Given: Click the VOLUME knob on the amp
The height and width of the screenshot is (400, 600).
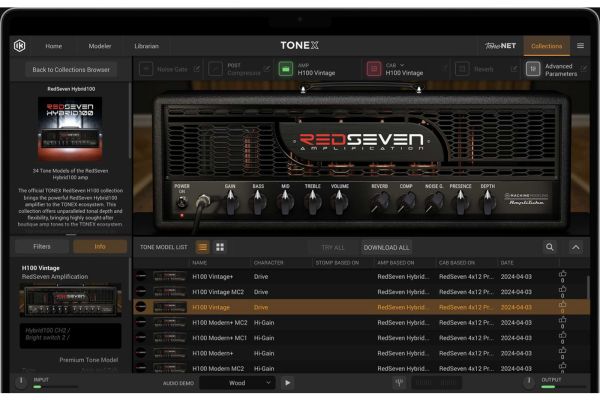Looking at the screenshot, I should 339,203.
